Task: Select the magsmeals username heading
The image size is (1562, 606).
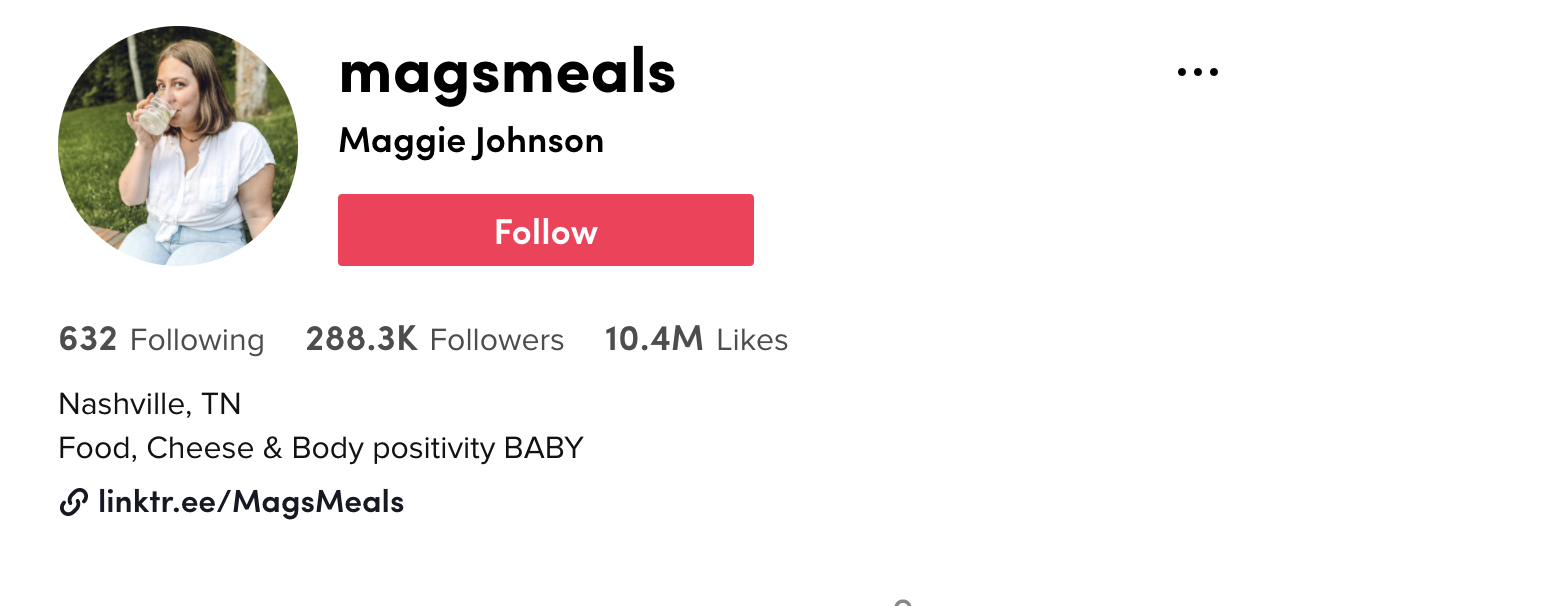Action: (508, 72)
